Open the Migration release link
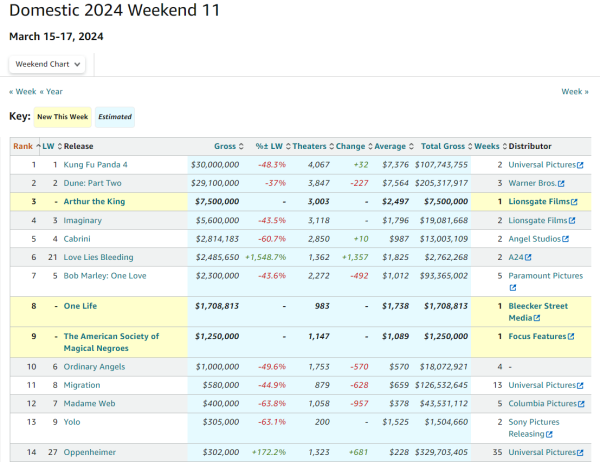 pos(82,385)
